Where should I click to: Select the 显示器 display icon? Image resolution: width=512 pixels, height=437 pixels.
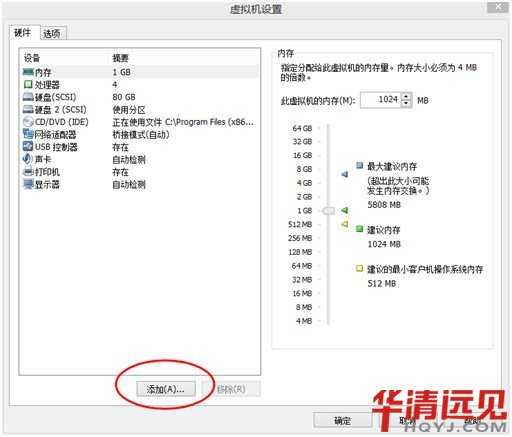coord(28,184)
